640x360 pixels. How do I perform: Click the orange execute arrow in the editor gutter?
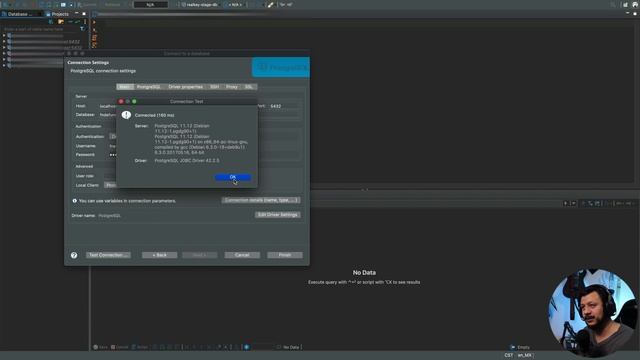pyautogui.click(x=94, y=22)
